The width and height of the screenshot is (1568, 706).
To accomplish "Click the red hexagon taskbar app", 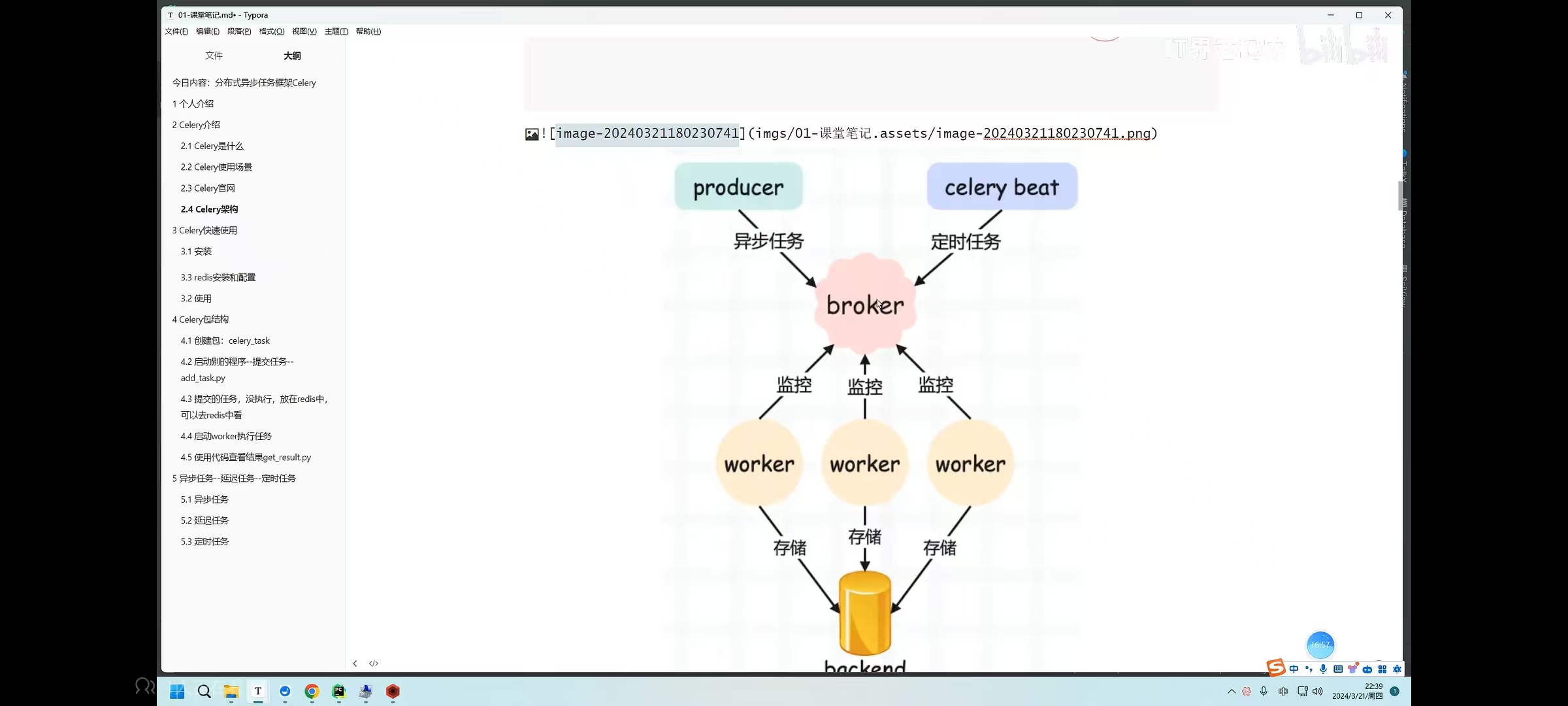I will [x=393, y=692].
